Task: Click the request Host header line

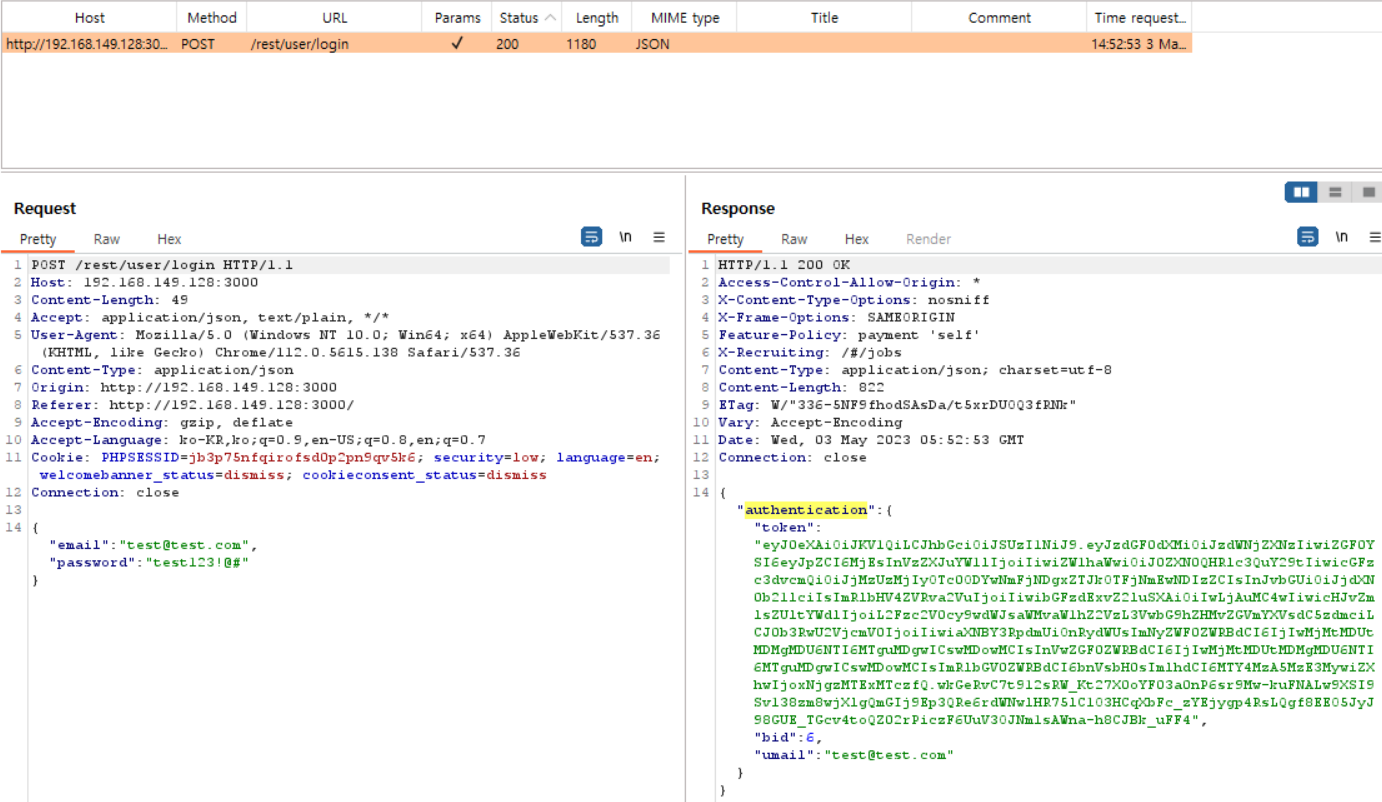Action: click(x=144, y=282)
